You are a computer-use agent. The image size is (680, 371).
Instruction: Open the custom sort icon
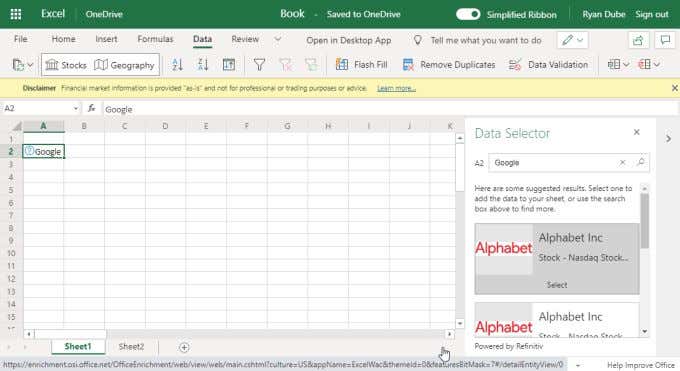point(229,65)
